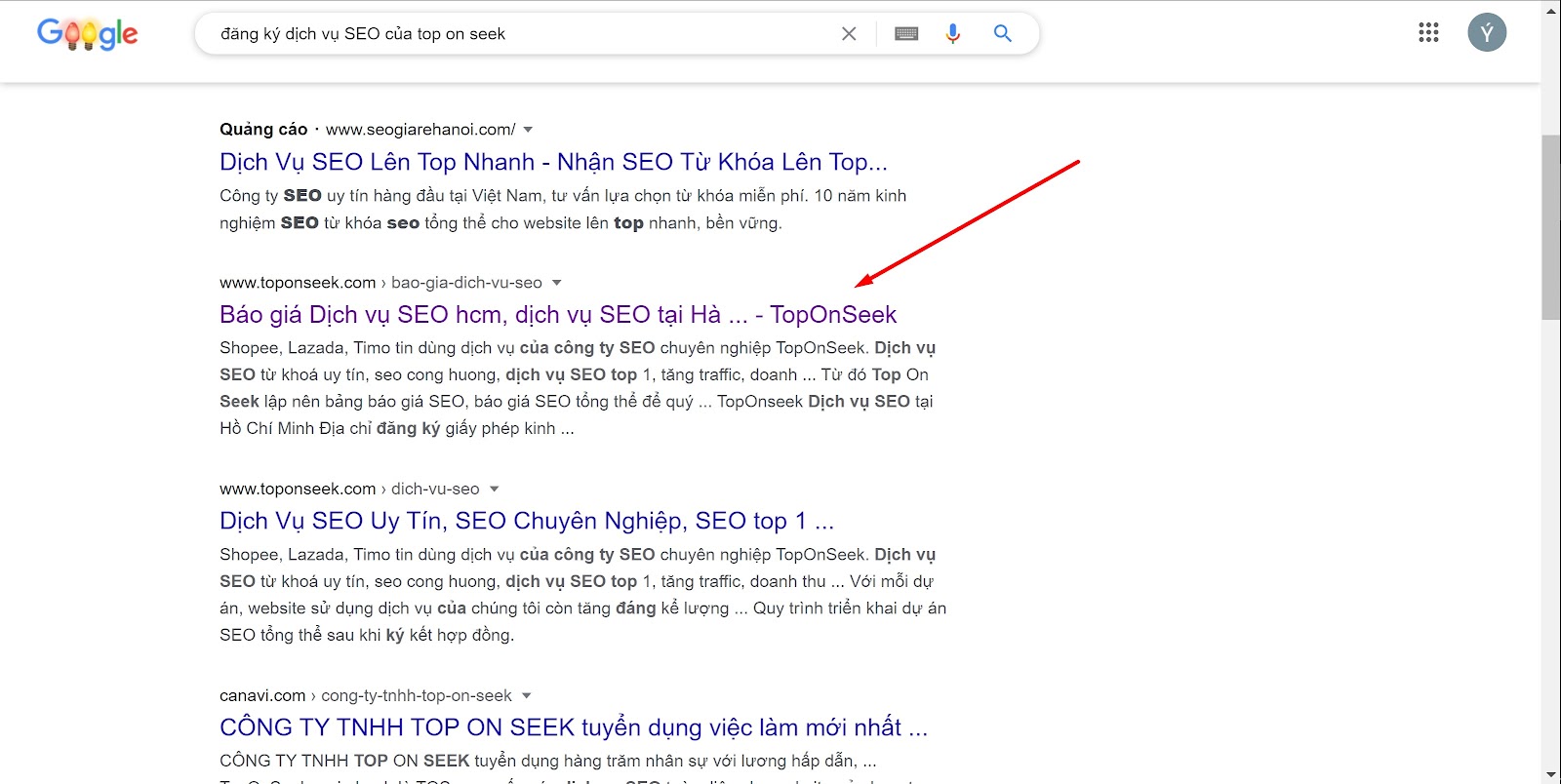
Task: Open the 'Dịch Vụ SEO Lên Top Nhanh' ad
Action: pyautogui.click(x=553, y=162)
